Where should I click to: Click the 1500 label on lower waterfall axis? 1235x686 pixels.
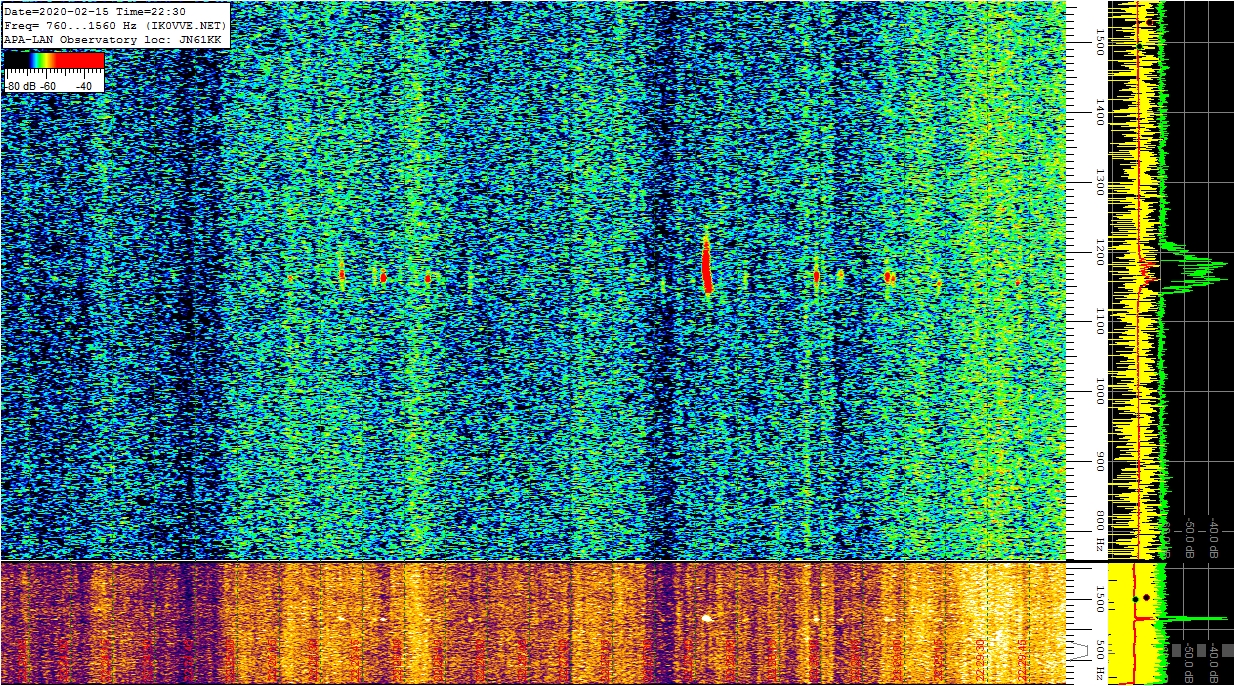point(1100,599)
